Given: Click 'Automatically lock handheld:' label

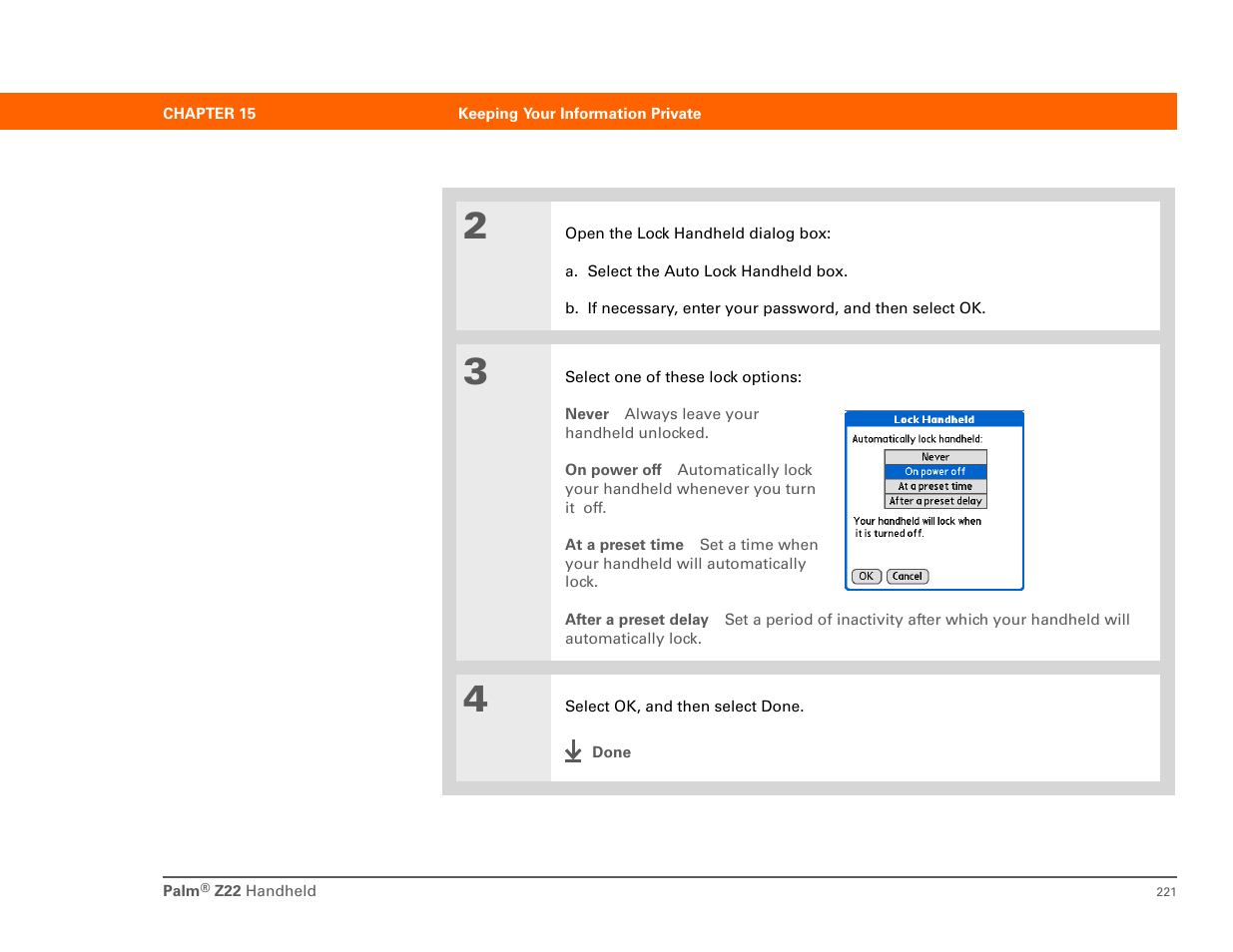Looking at the screenshot, I should pos(917,439).
